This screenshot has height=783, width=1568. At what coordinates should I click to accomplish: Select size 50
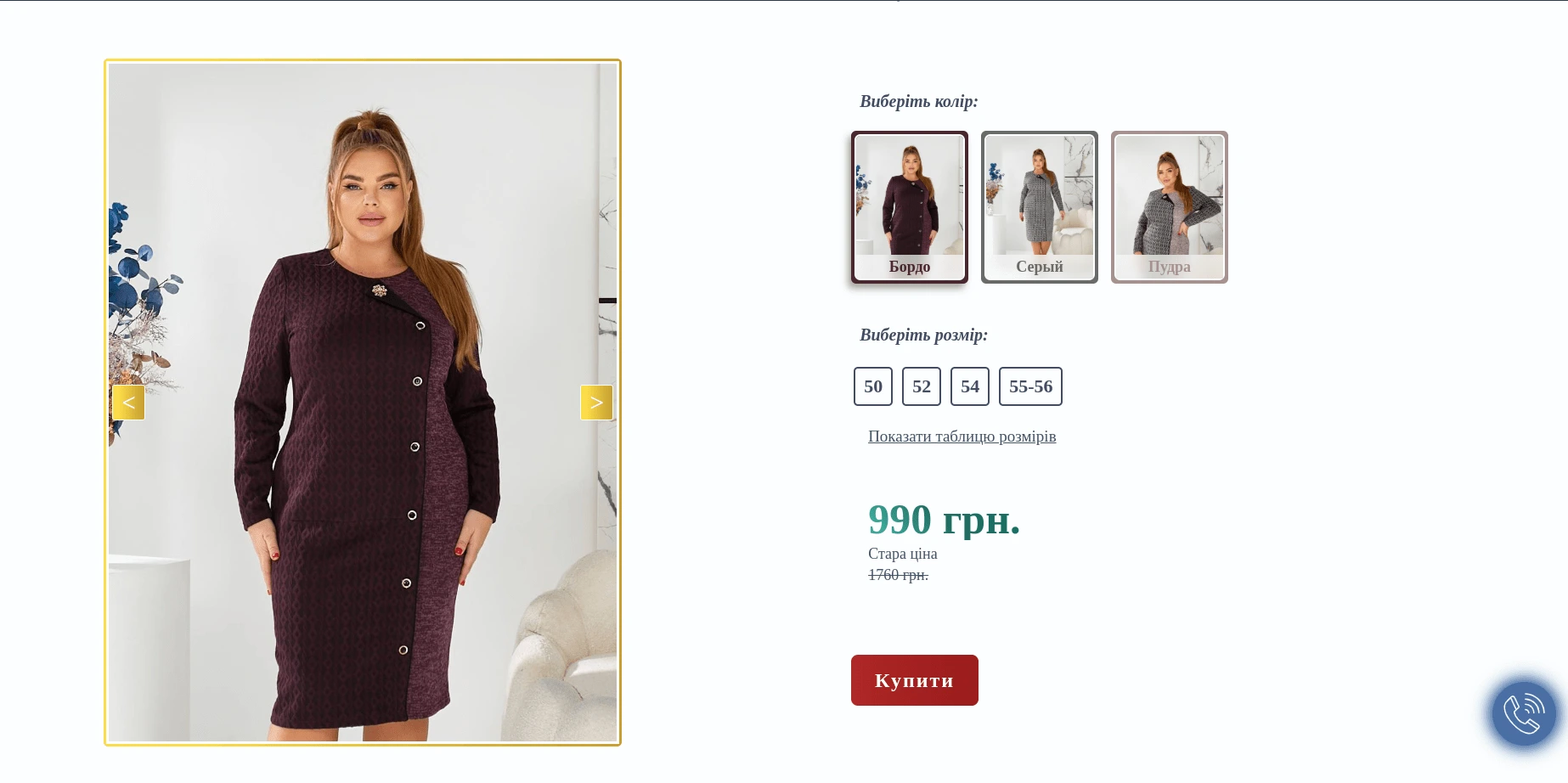[x=873, y=386]
